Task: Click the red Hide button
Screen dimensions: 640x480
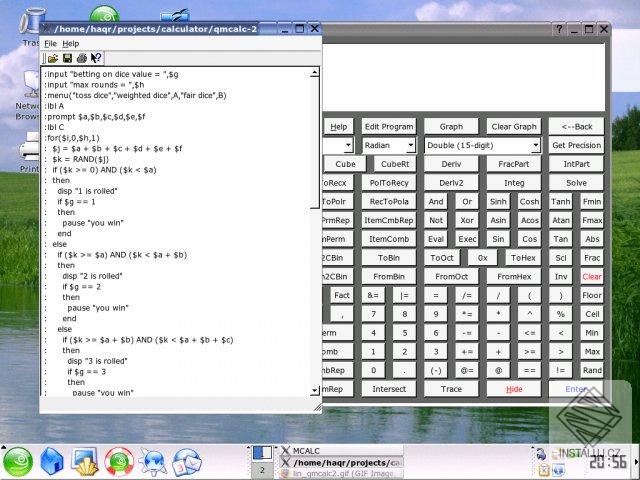Action: coord(514,389)
